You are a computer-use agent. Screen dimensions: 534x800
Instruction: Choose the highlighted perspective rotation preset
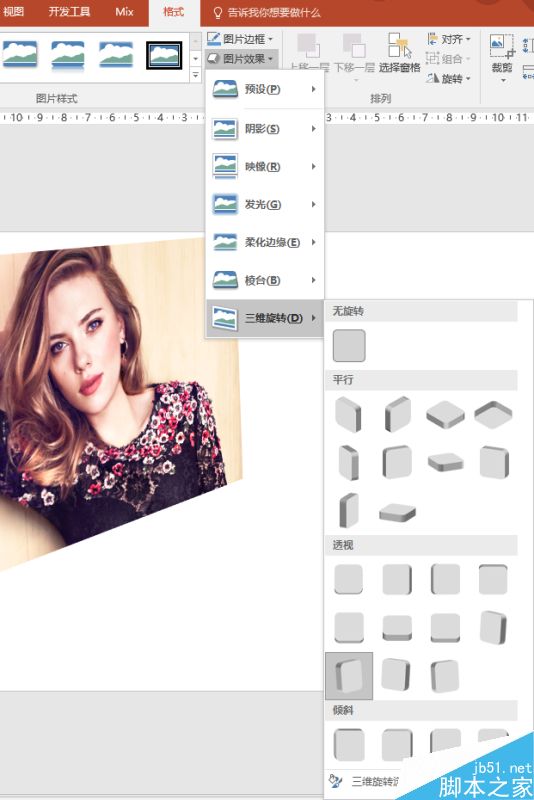(x=349, y=676)
